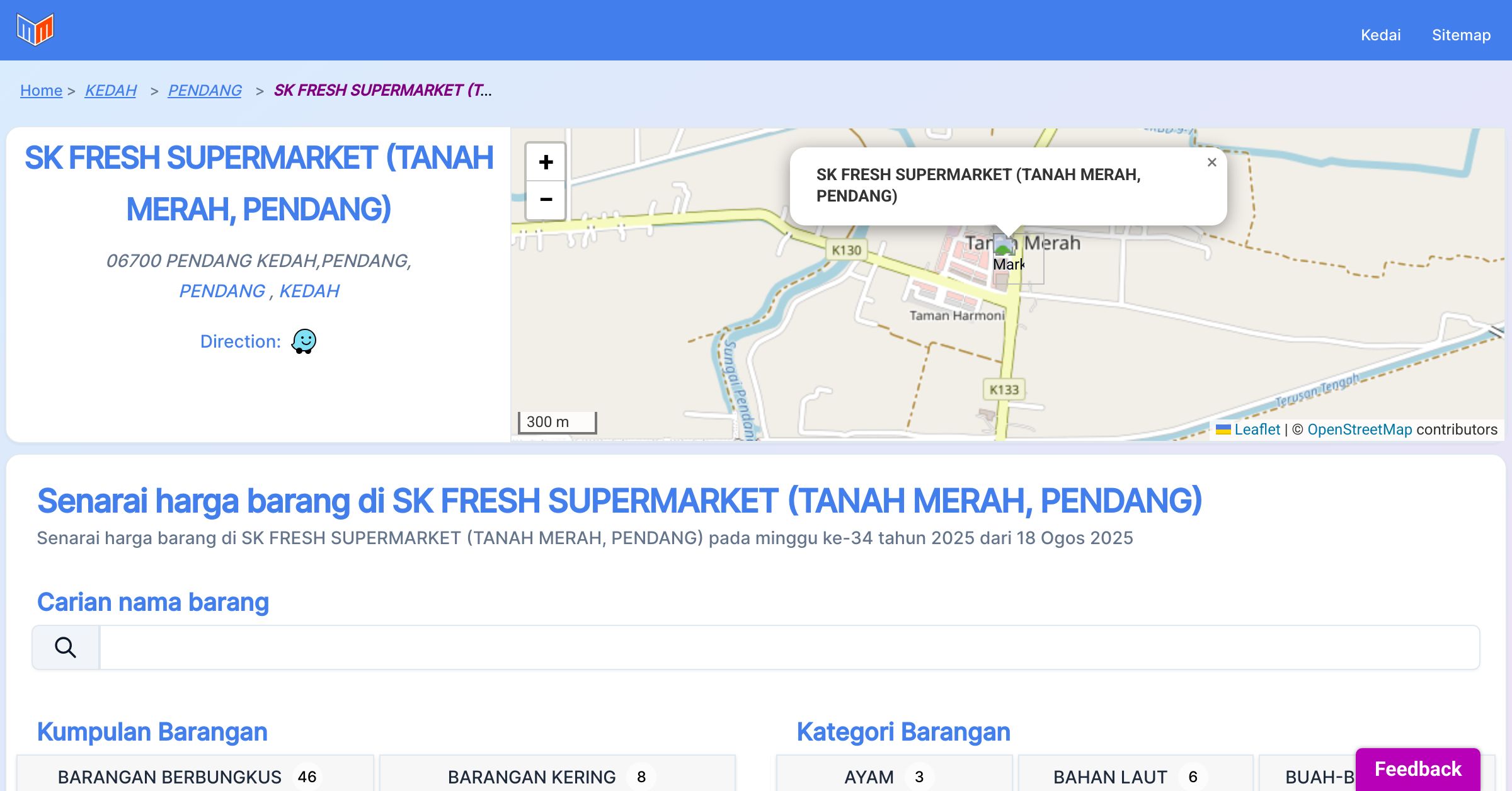
Task: Open KEDAH breadcrumb link
Action: [111, 91]
